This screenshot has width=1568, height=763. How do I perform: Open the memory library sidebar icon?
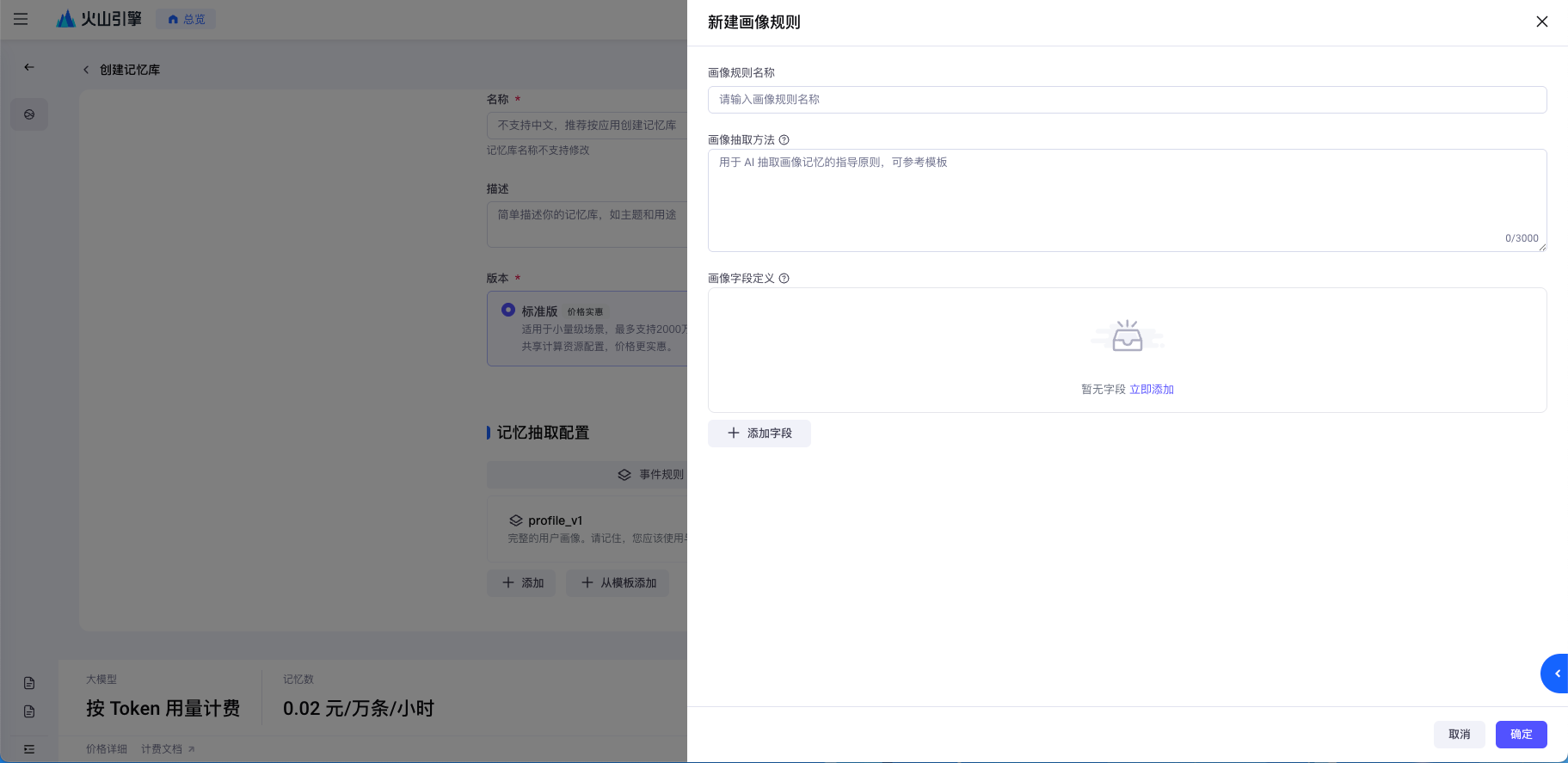pyautogui.click(x=29, y=114)
